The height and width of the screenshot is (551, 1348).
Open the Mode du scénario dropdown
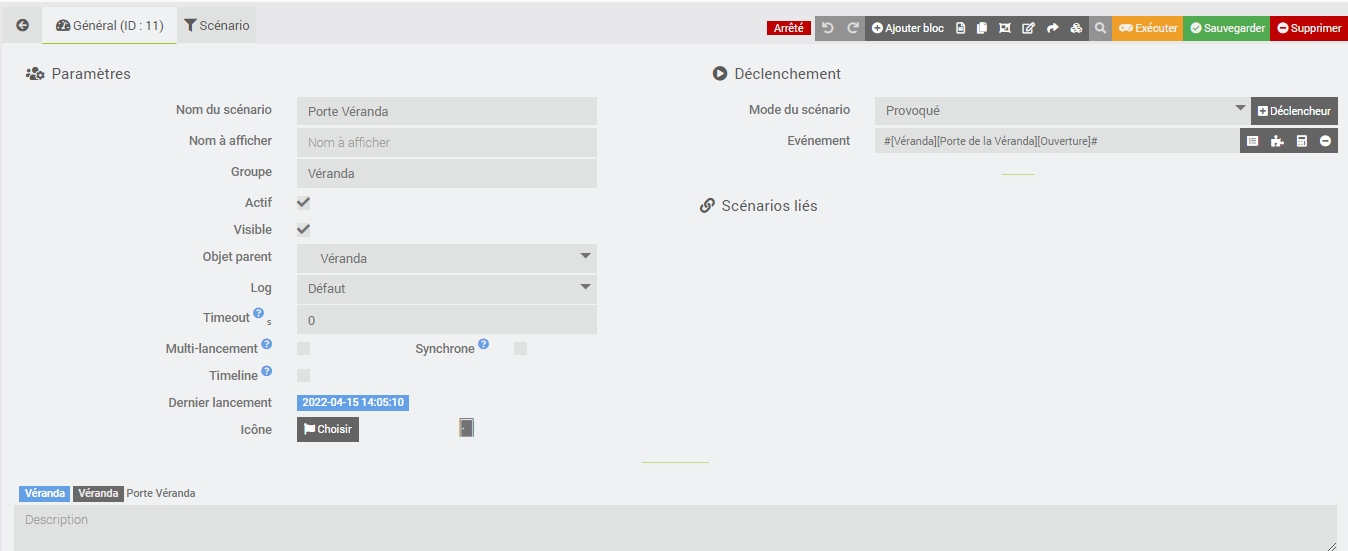[1062, 110]
